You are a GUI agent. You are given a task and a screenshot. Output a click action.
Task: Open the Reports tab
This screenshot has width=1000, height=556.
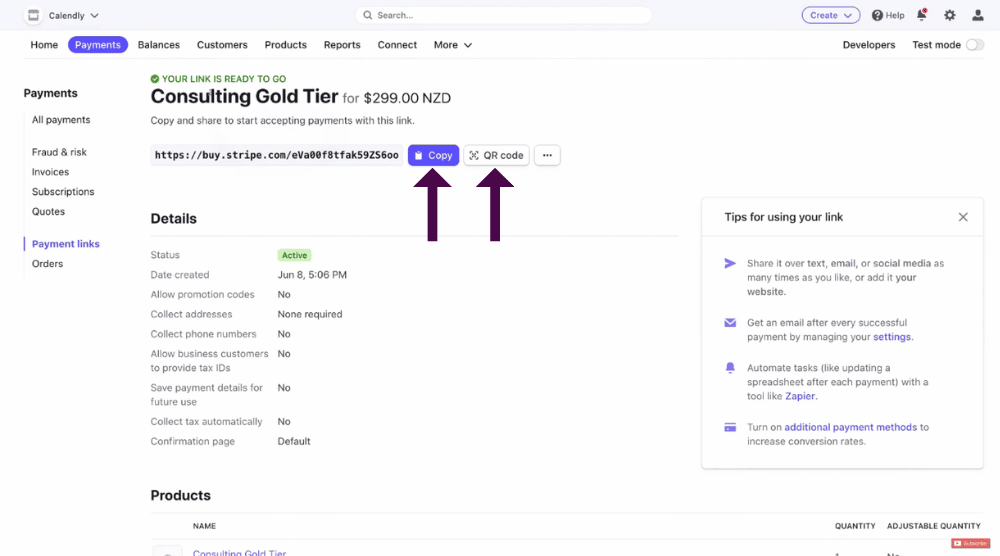click(342, 45)
